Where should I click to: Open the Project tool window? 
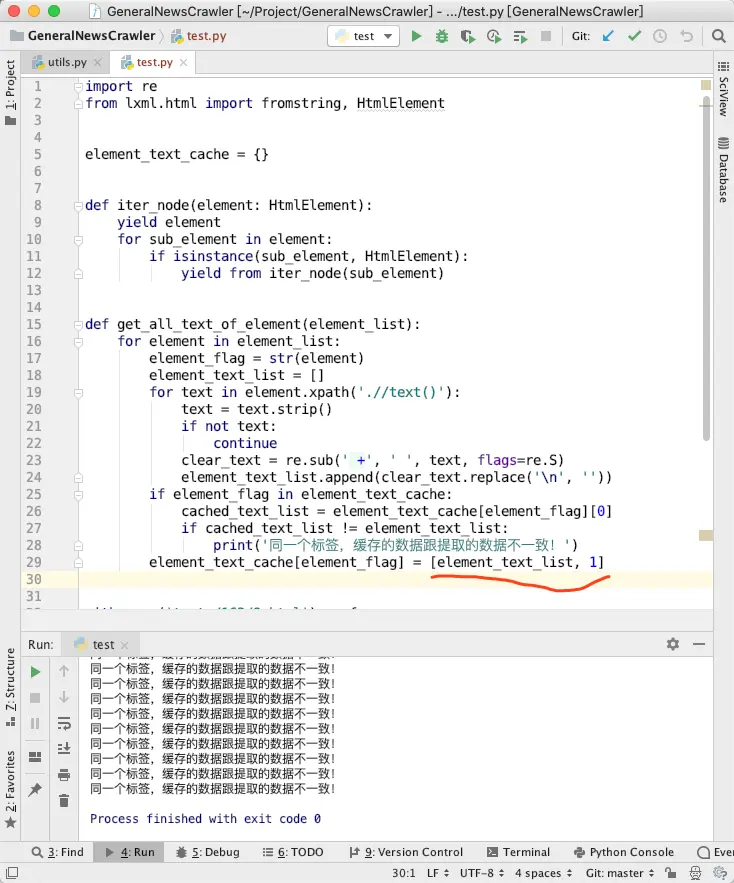(10, 93)
